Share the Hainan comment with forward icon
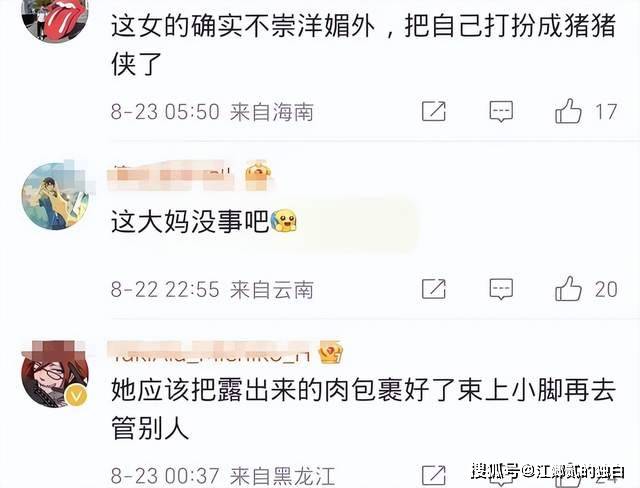Screen dimensions: 640x488 433,111
